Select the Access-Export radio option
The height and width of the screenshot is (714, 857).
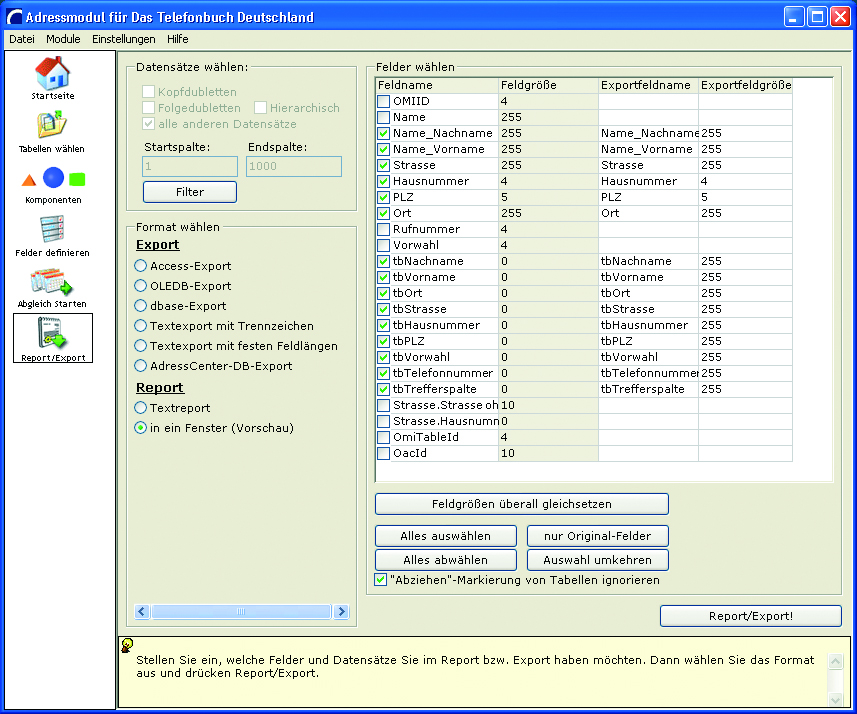(141, 266)
